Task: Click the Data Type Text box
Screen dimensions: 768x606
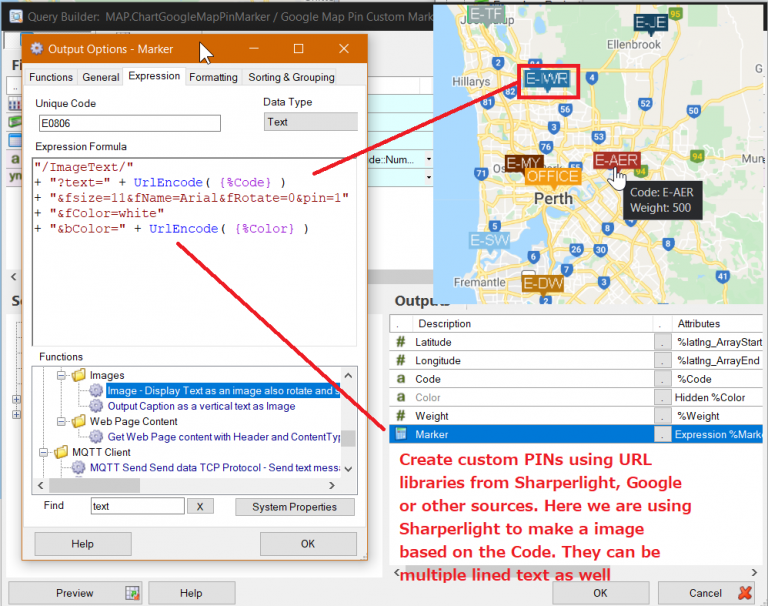Action: click(311, 122)
